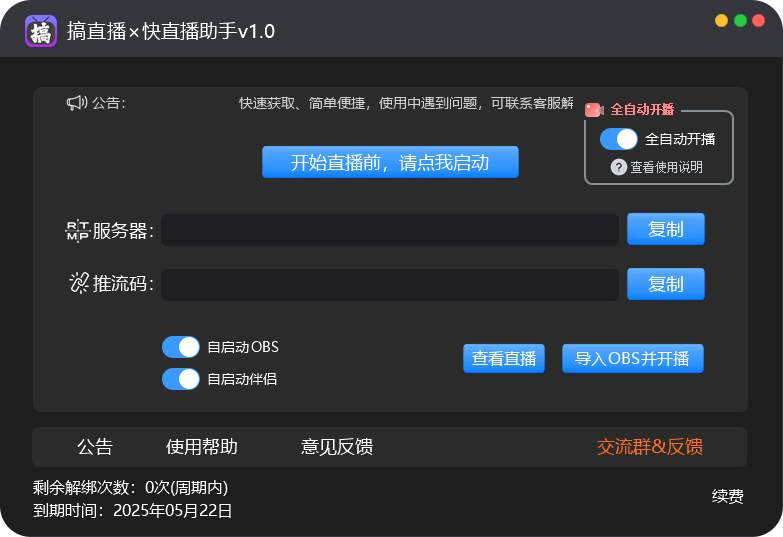Viewport: 783px width, 537px height.
Task: Toggle the 全自动开播 switch
Action: [x=619, y=139]
